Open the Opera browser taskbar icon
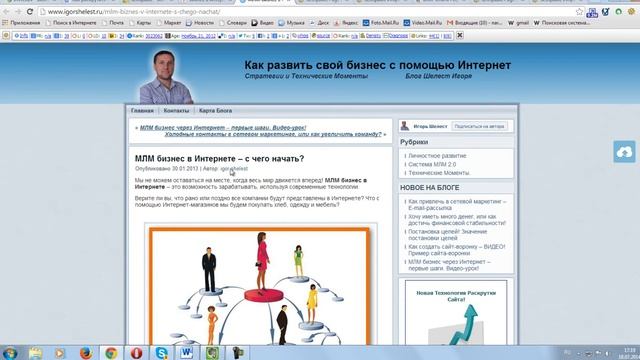The width and height of the screenshot is (640, 360). click(136, 353)
